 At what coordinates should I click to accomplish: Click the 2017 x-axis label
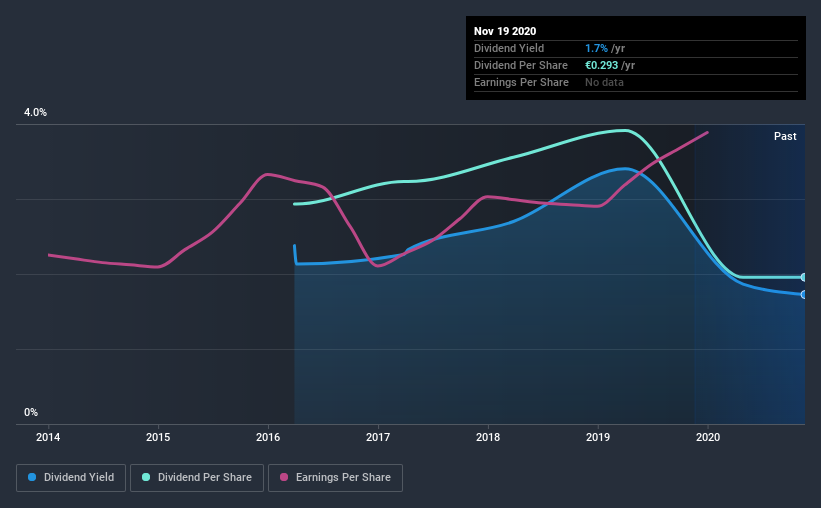point(378,437)
